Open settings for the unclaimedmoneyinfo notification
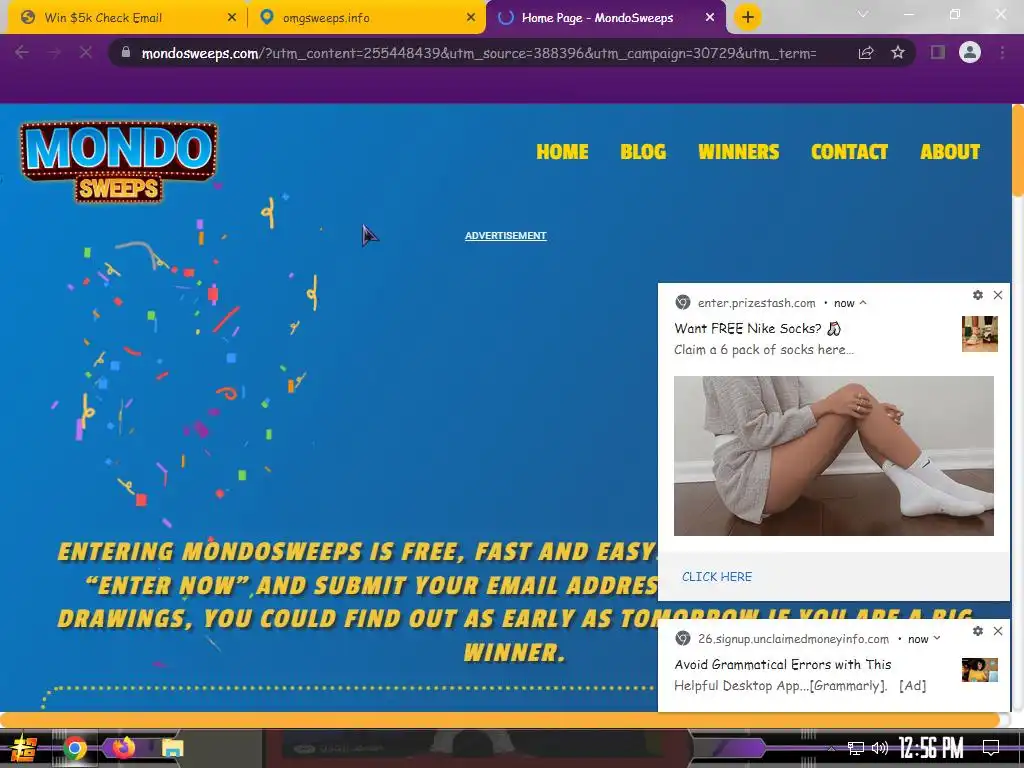The image size is (1024, 768). click(978, 631)
